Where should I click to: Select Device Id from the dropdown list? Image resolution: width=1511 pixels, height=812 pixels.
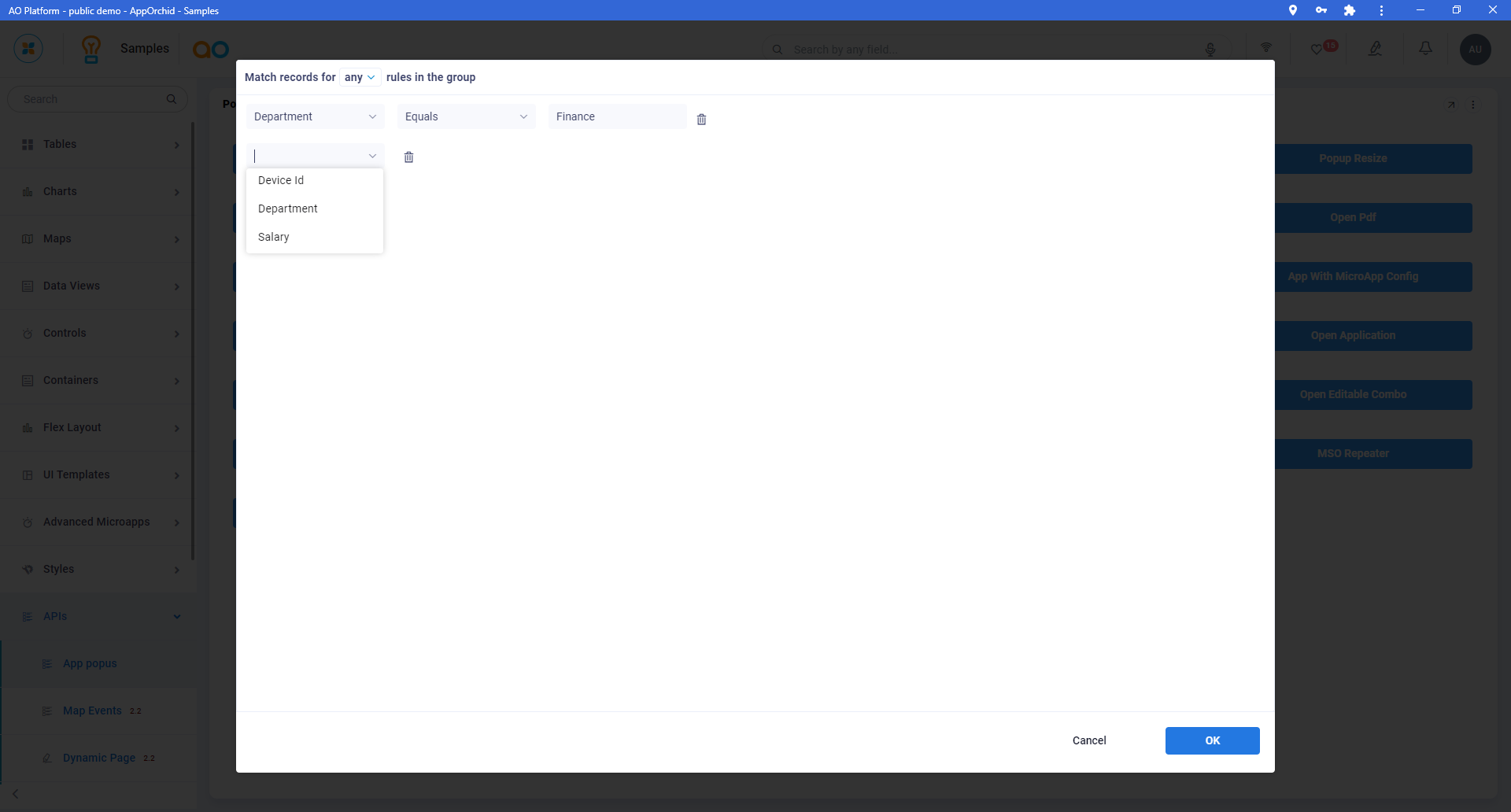[281, 180]
